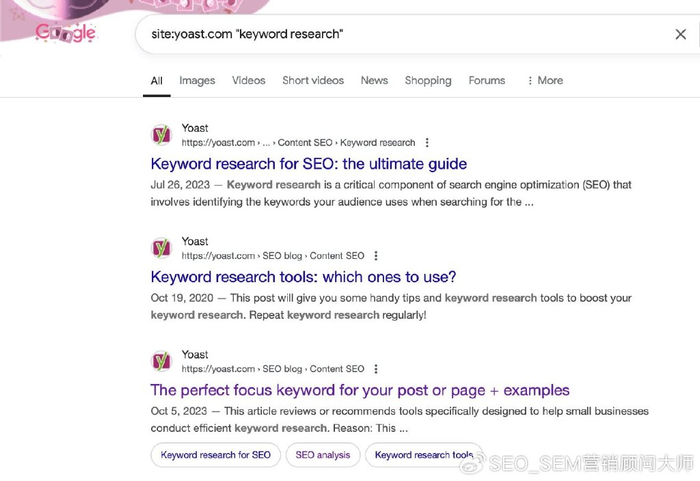Click the breadcrumb URL ending in 'Keyword research'

(298, 142)
